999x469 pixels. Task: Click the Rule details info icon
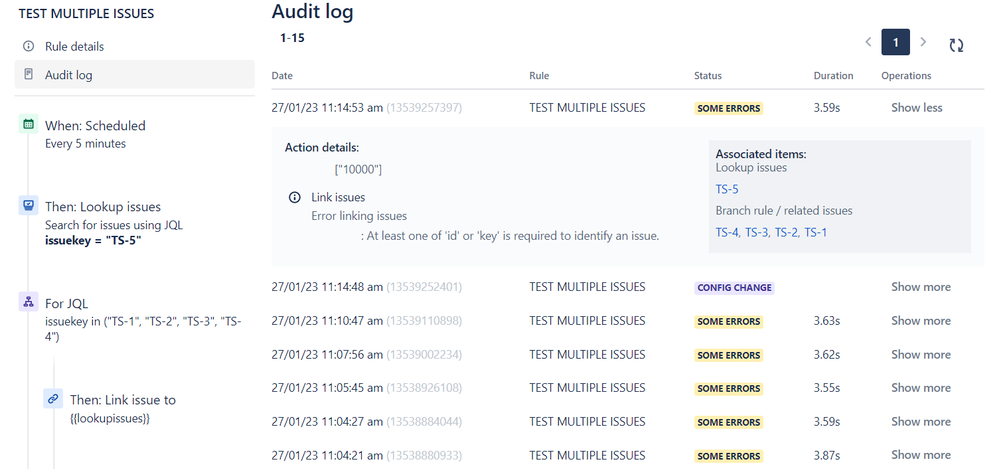(28, 47)
